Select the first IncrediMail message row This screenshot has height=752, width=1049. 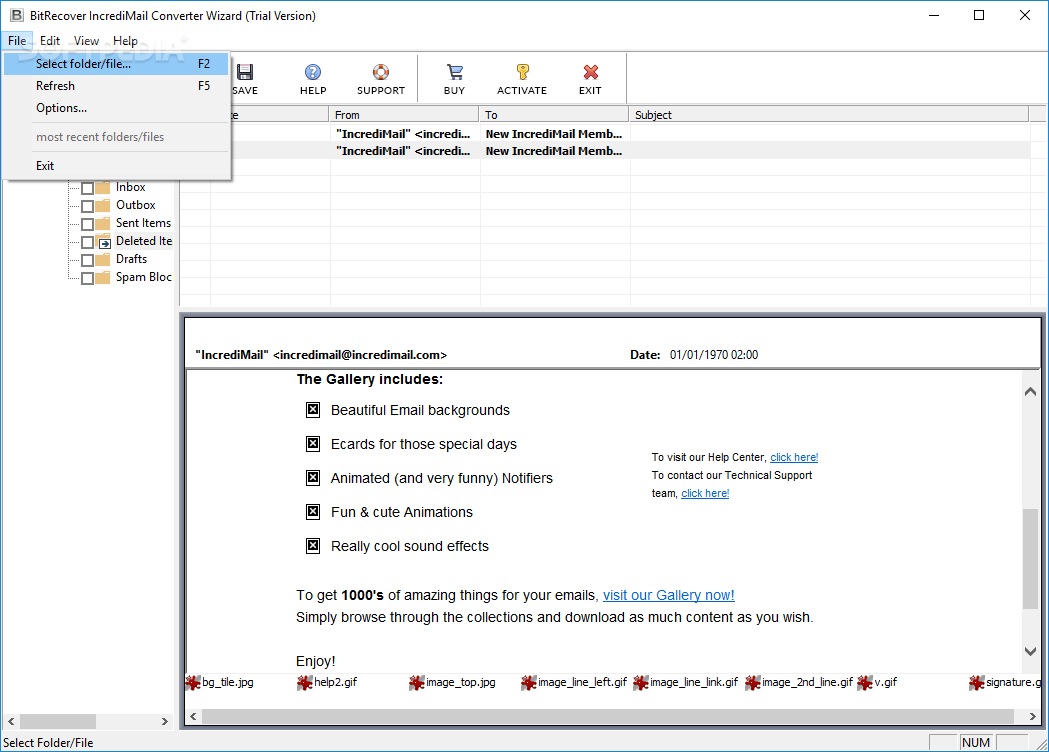click(x=605, y=134)
